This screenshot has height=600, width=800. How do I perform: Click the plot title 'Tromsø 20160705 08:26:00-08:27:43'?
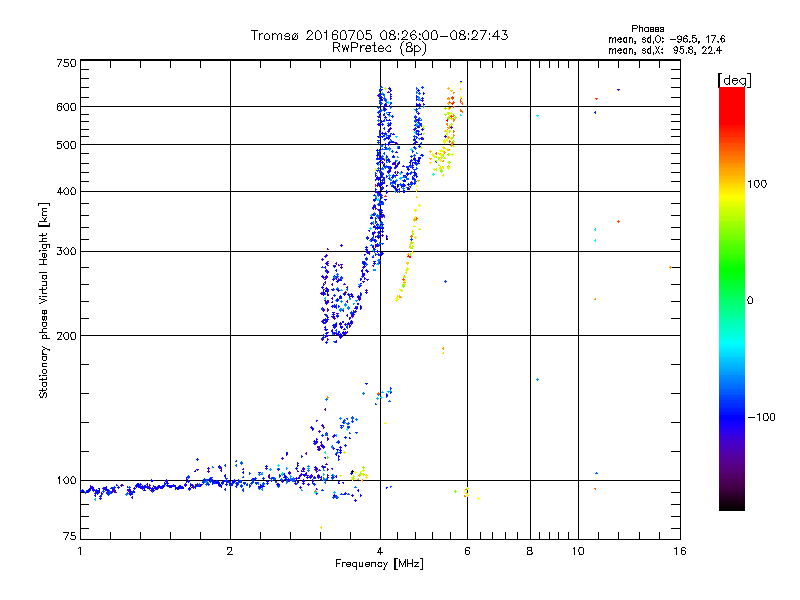click(x=379, y=35)
